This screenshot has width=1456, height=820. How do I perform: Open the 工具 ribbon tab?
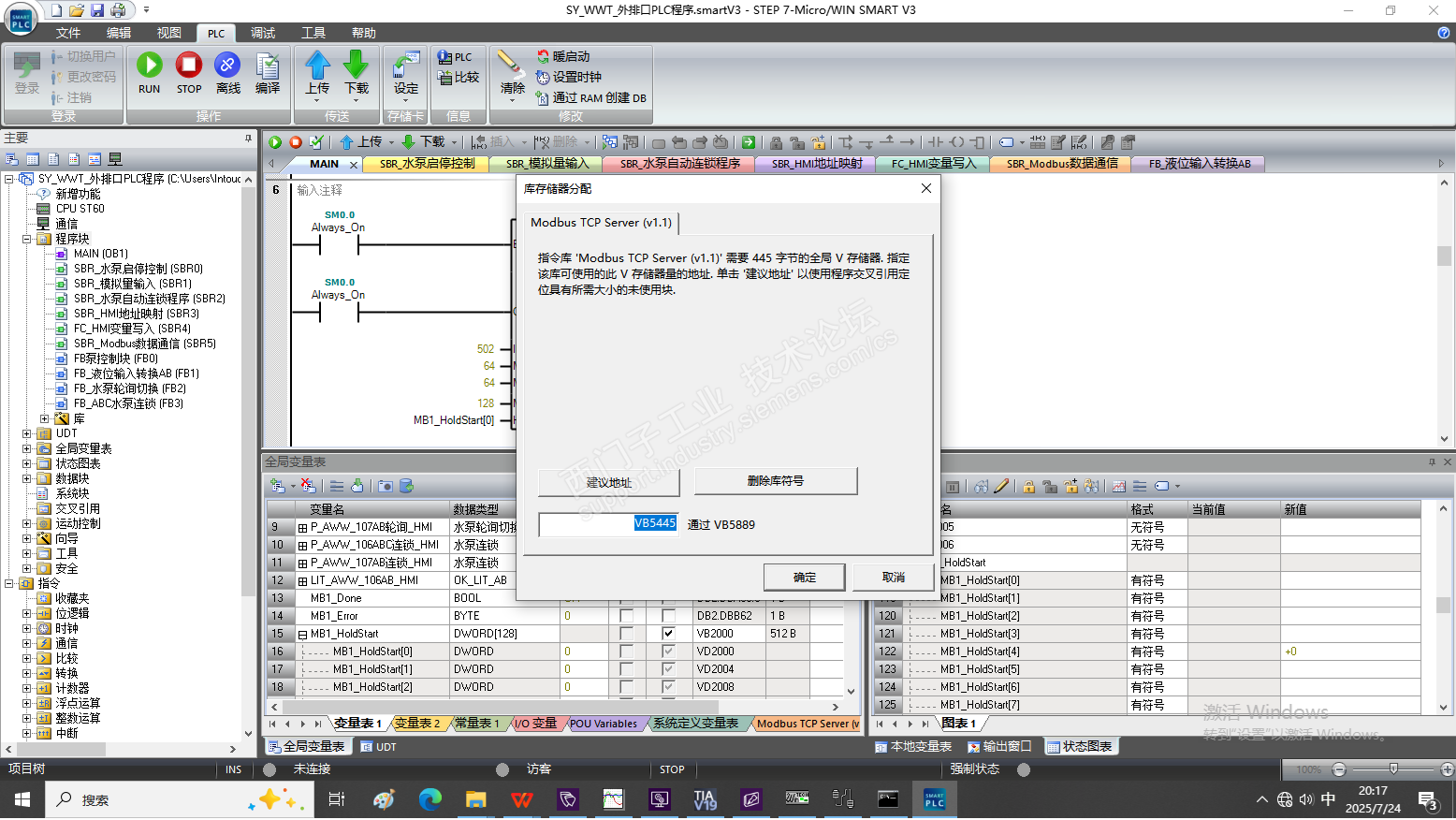pyautogui.click(x=313, y=33)
